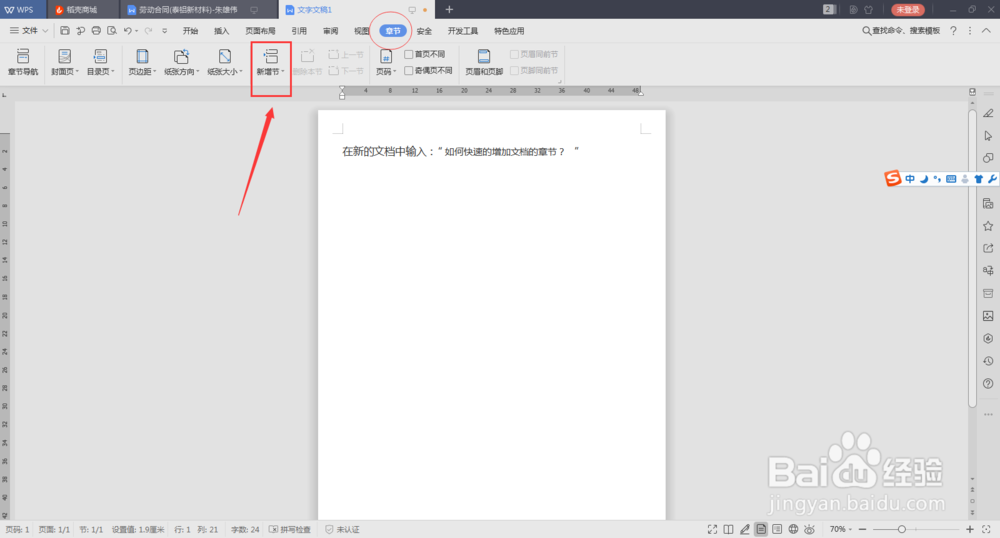Check the 奇偶页不同 checkbox
The width and height of the screenshot is (1000, 538).
click(409, 71)
